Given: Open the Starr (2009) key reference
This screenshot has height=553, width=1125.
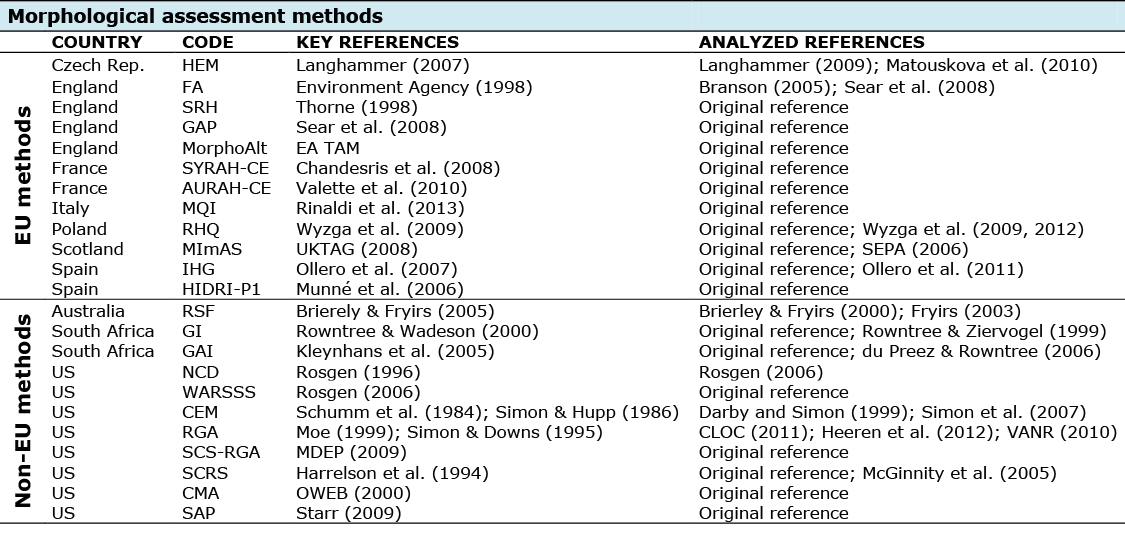Looking at the screenshot, I should 348,513.
